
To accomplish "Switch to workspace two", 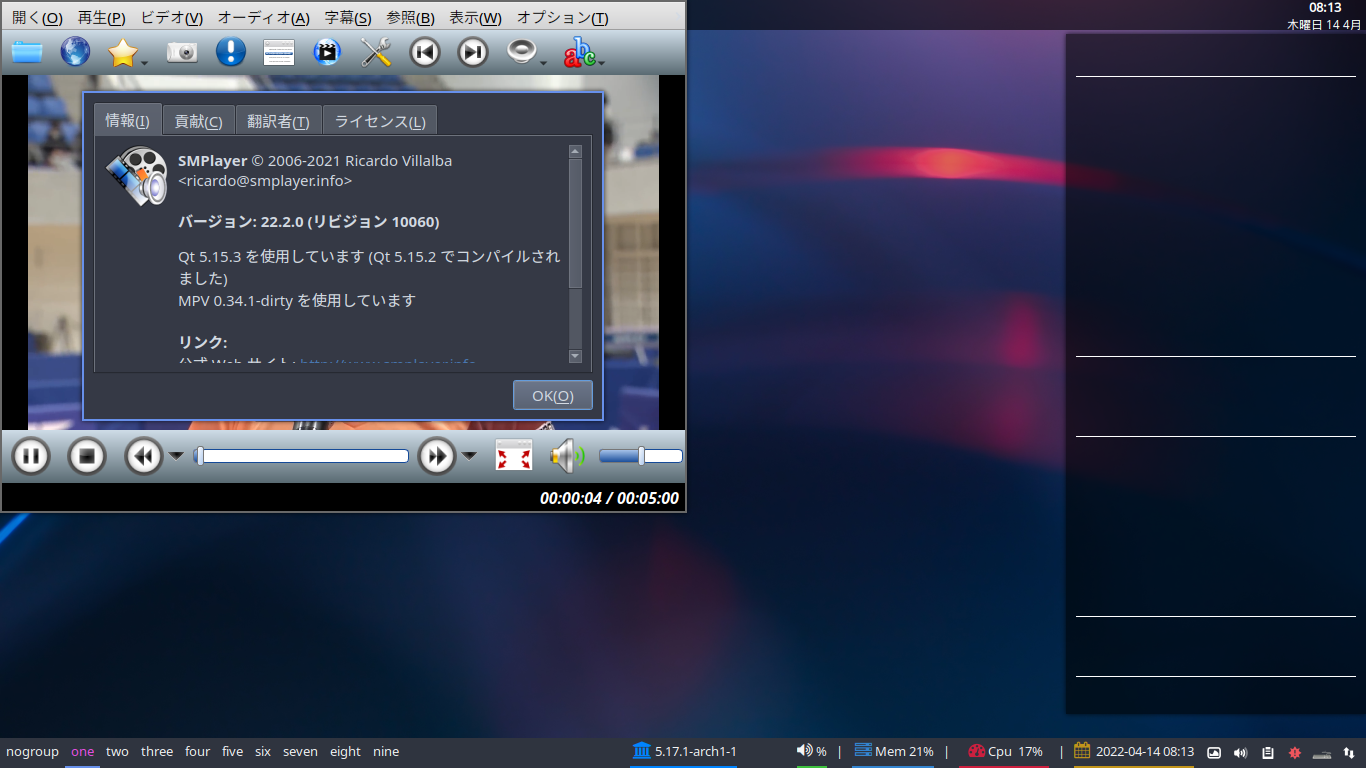I will pos(117,752).
